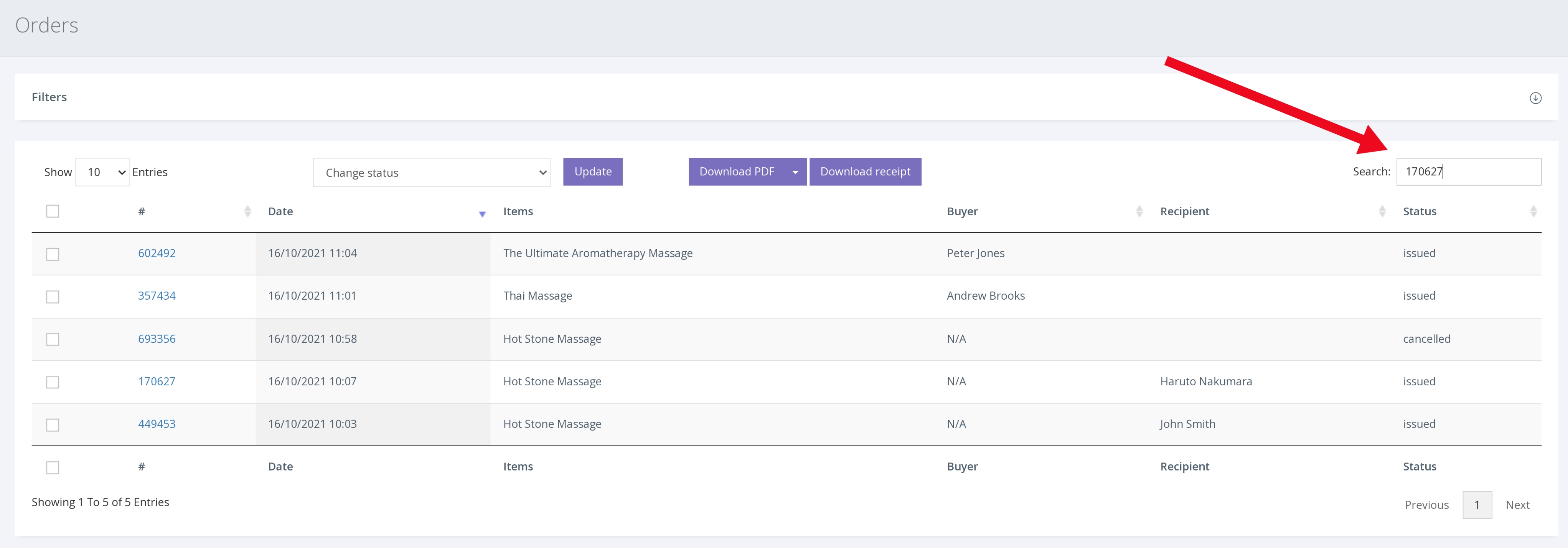Click the 'Thai Massage' item cell
Image resolution: width=1568 pixels, height=548 pixels.
click(x=538, y=296)
